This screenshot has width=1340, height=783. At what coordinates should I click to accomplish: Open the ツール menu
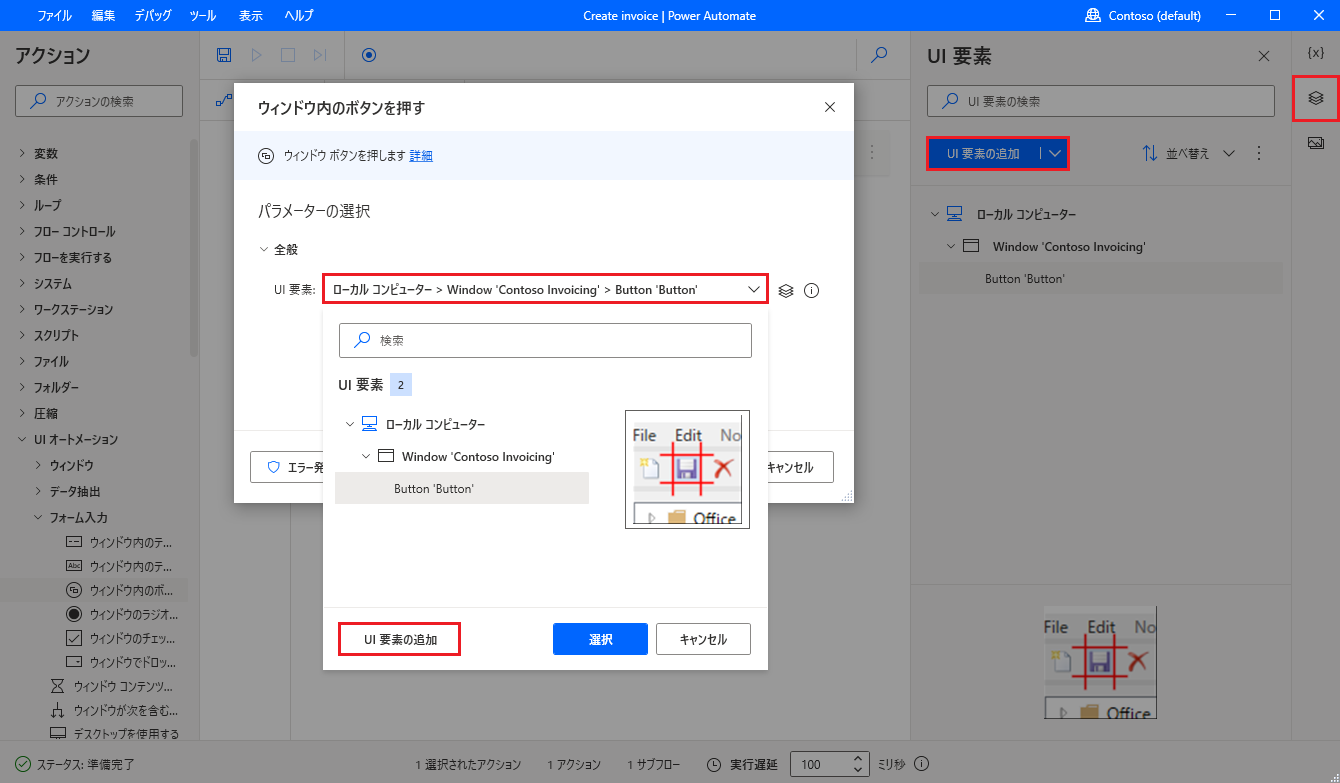[x=203, y=15]
